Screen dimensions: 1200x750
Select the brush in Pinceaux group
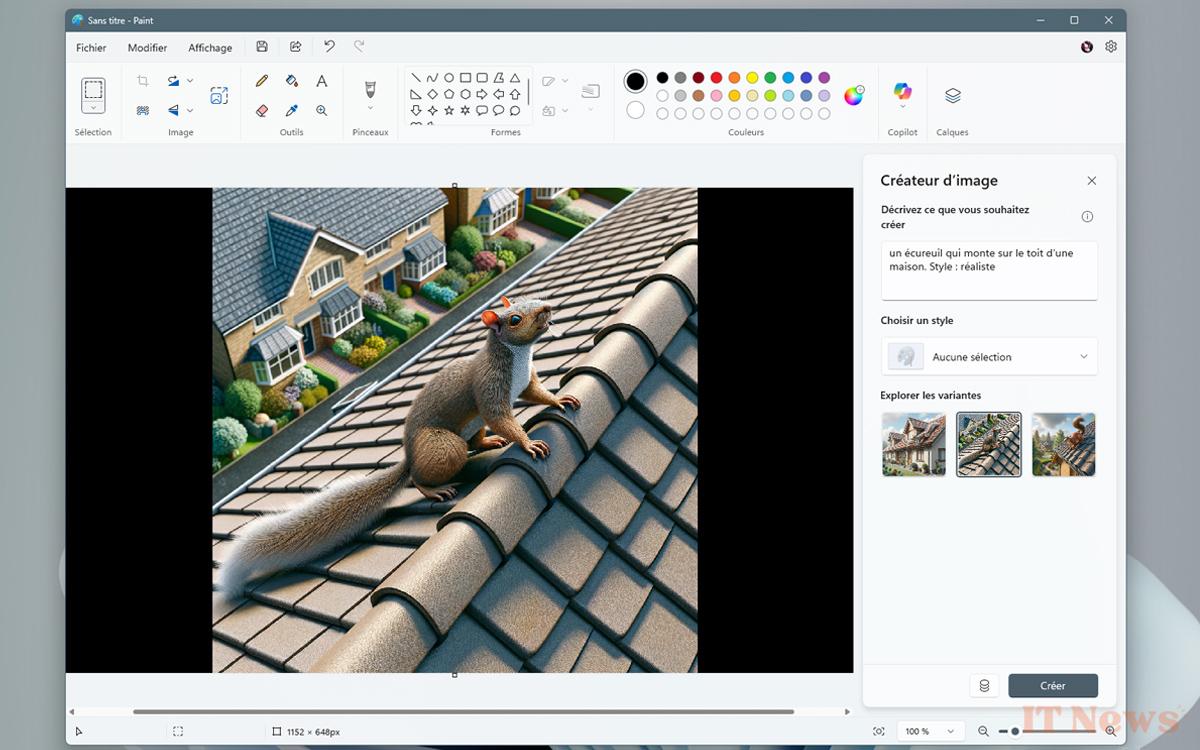[370, 89]
